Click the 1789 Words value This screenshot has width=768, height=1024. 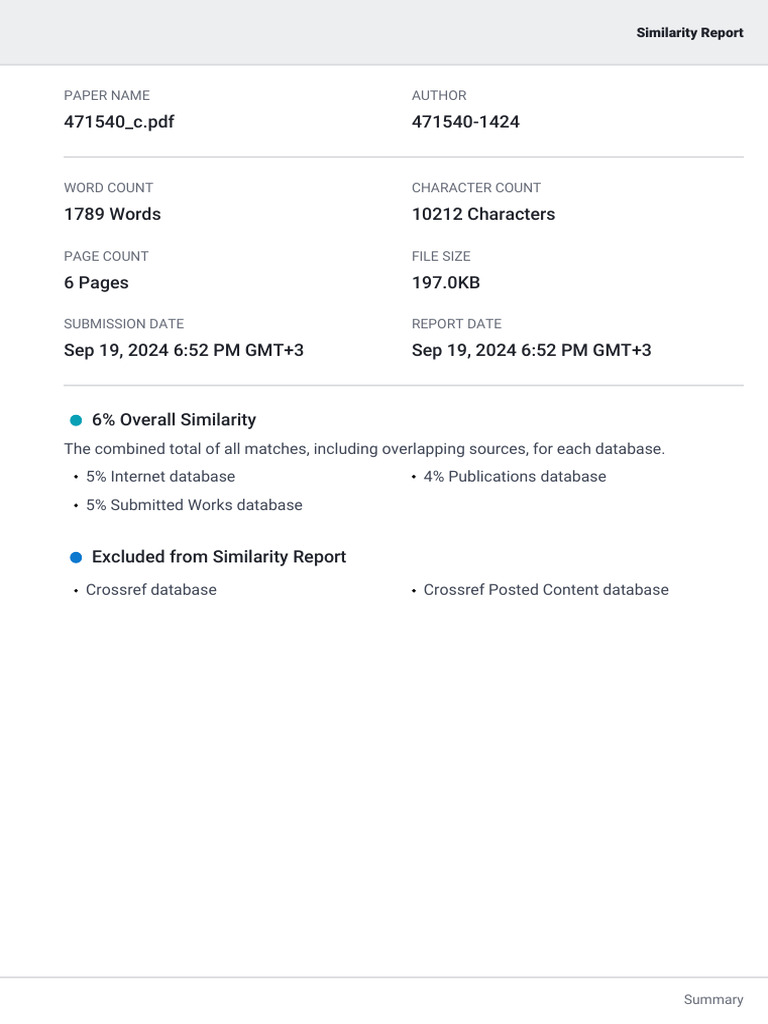pos(112,214)
